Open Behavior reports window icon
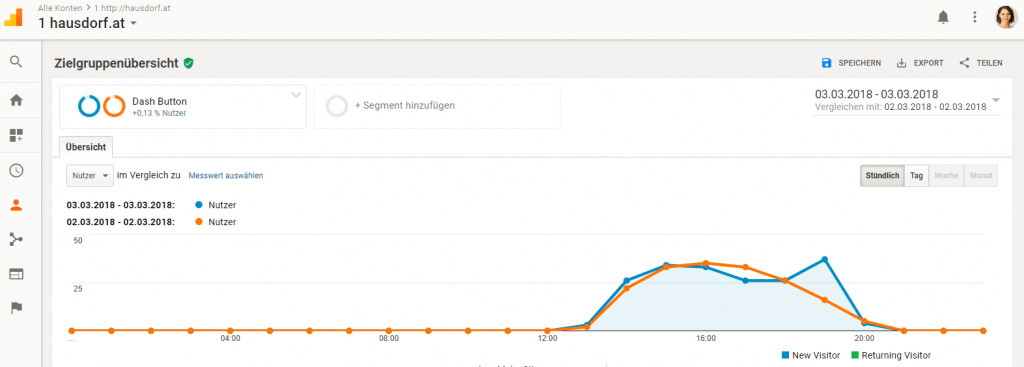 [16, 274]
